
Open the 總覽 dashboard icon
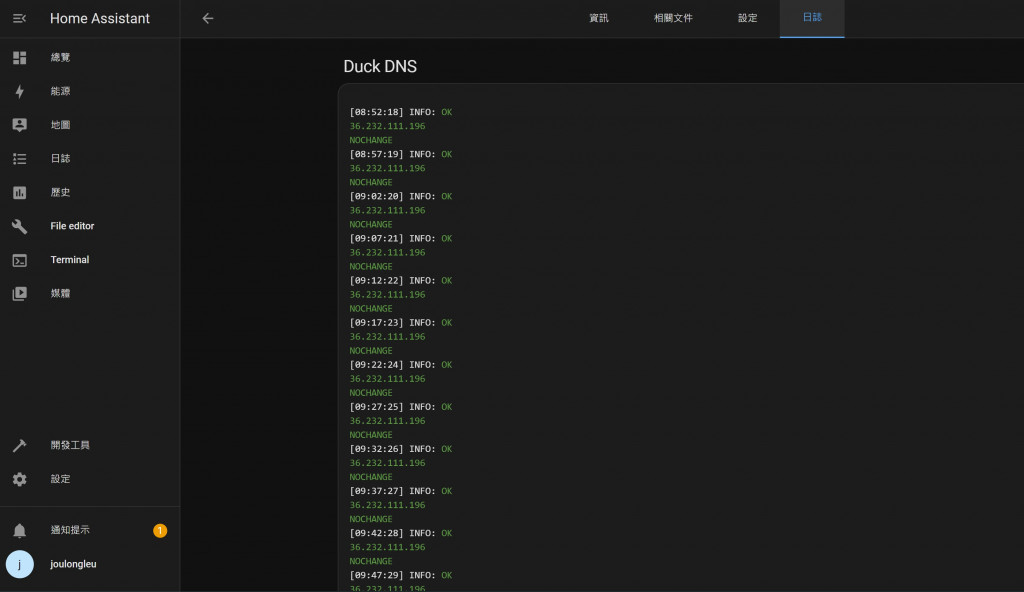(x=20, y=58)
